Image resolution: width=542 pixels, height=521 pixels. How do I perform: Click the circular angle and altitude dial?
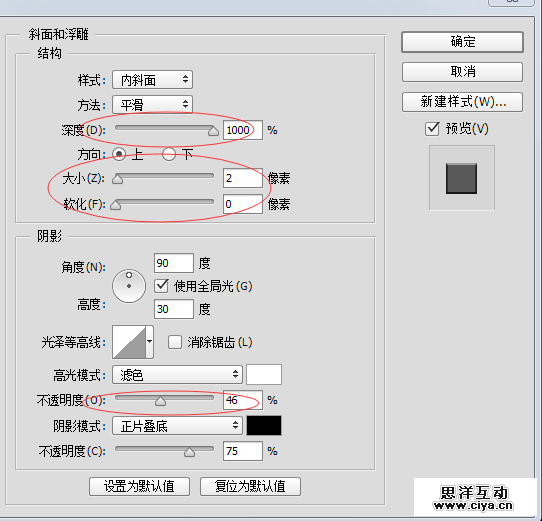click(x=129, y=286)
